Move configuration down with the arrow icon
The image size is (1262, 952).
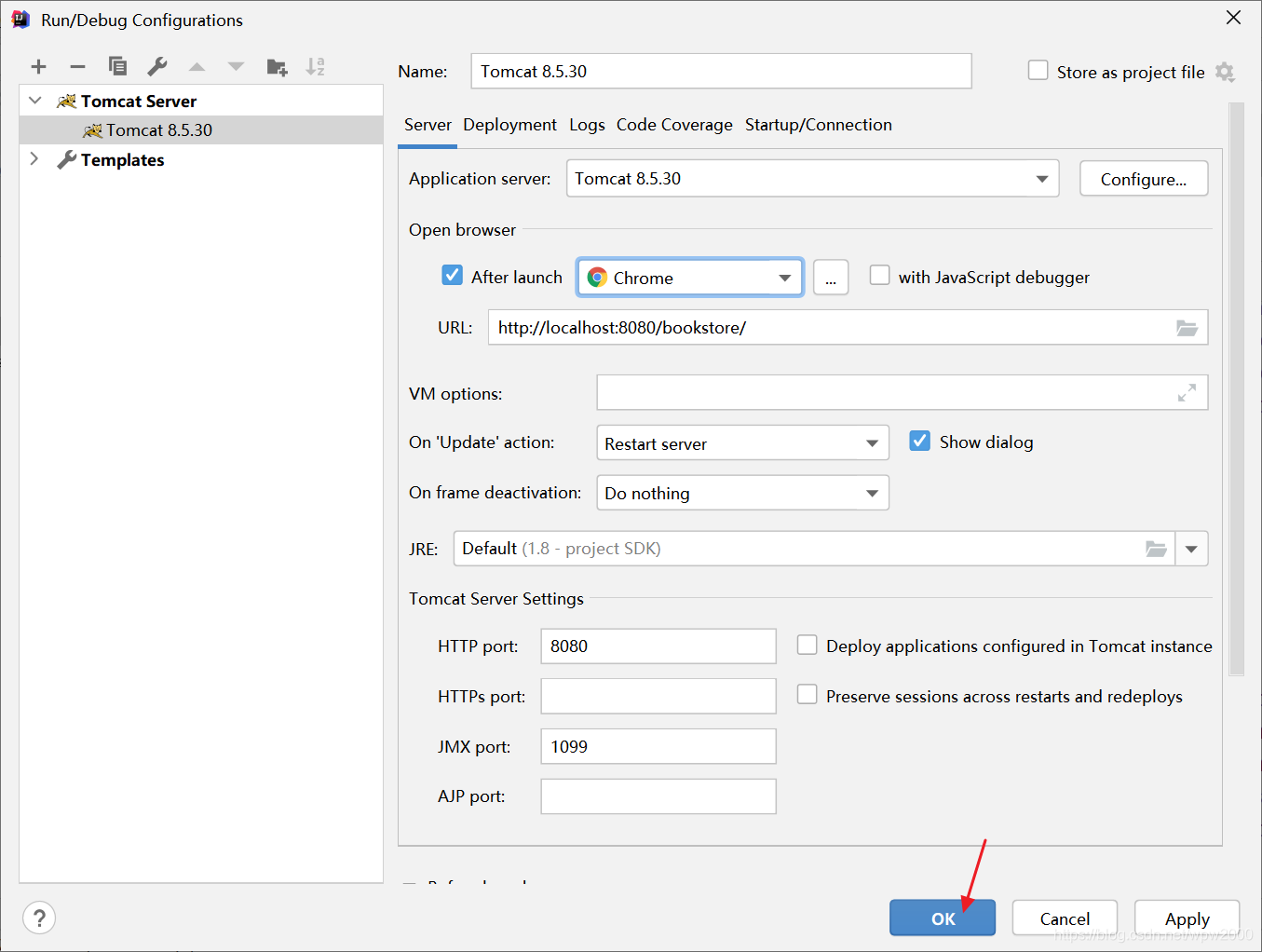[236, 66]
